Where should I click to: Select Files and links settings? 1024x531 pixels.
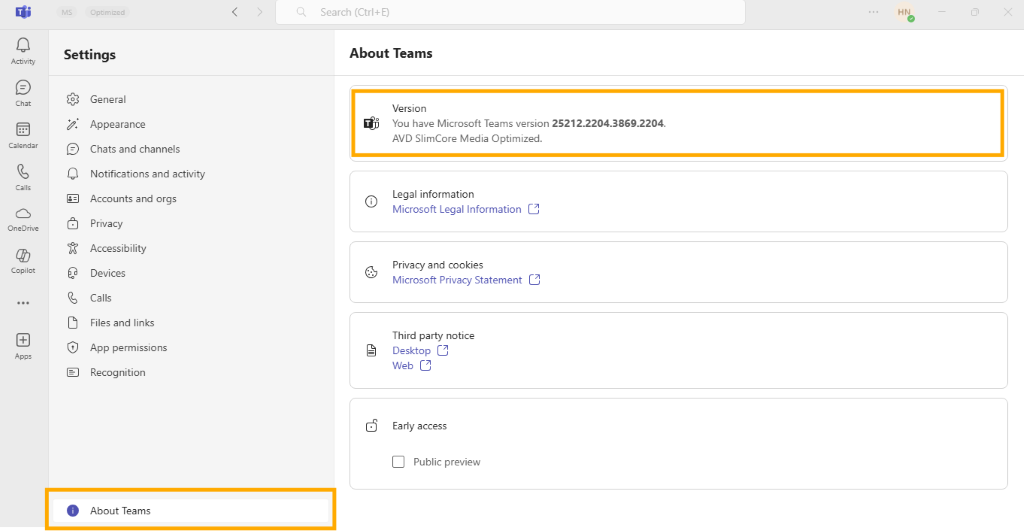tap(191, 323)
